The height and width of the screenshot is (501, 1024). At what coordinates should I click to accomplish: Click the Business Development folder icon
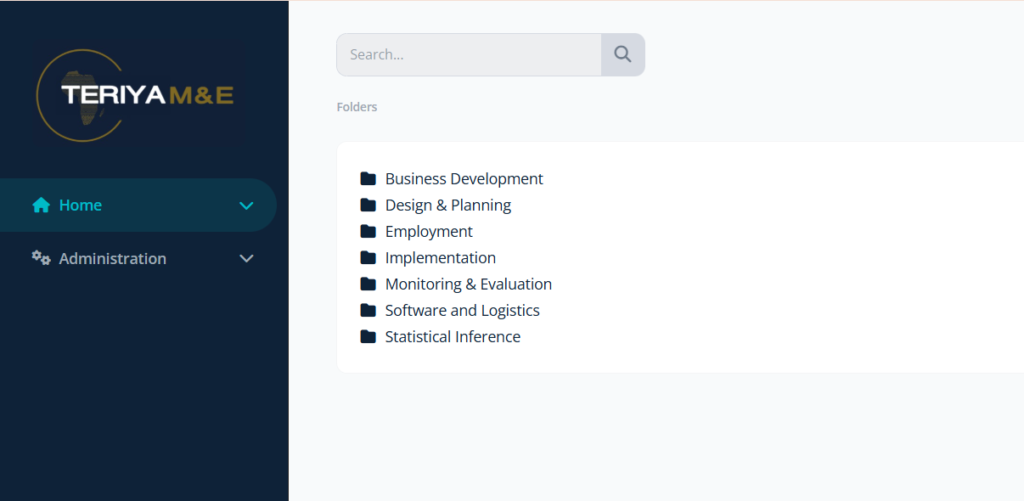click(368, 178)
